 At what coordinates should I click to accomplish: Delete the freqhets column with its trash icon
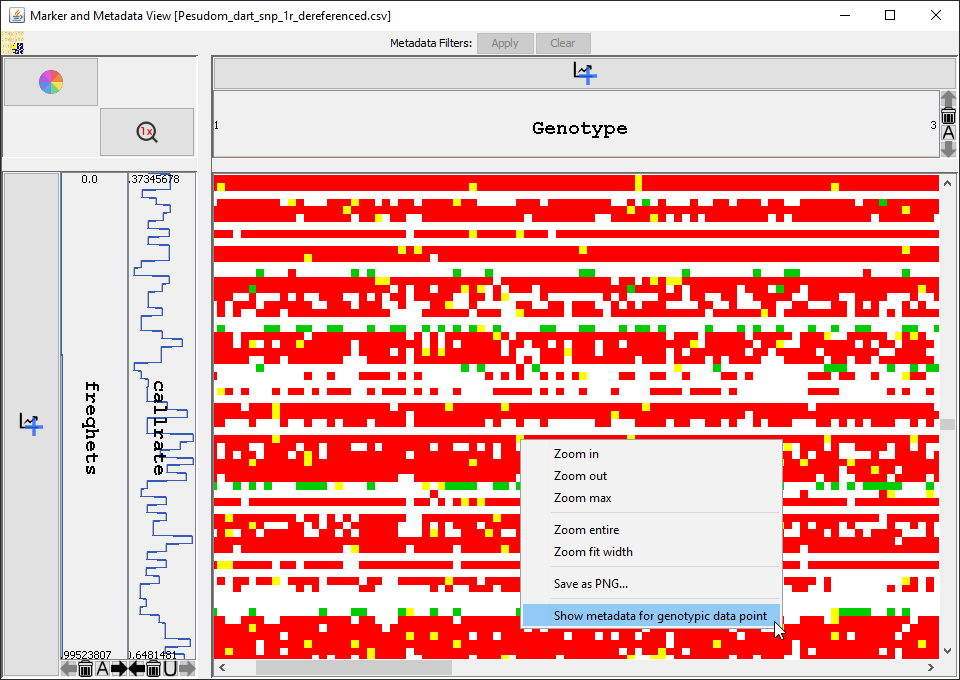click(x=86, y=668)
